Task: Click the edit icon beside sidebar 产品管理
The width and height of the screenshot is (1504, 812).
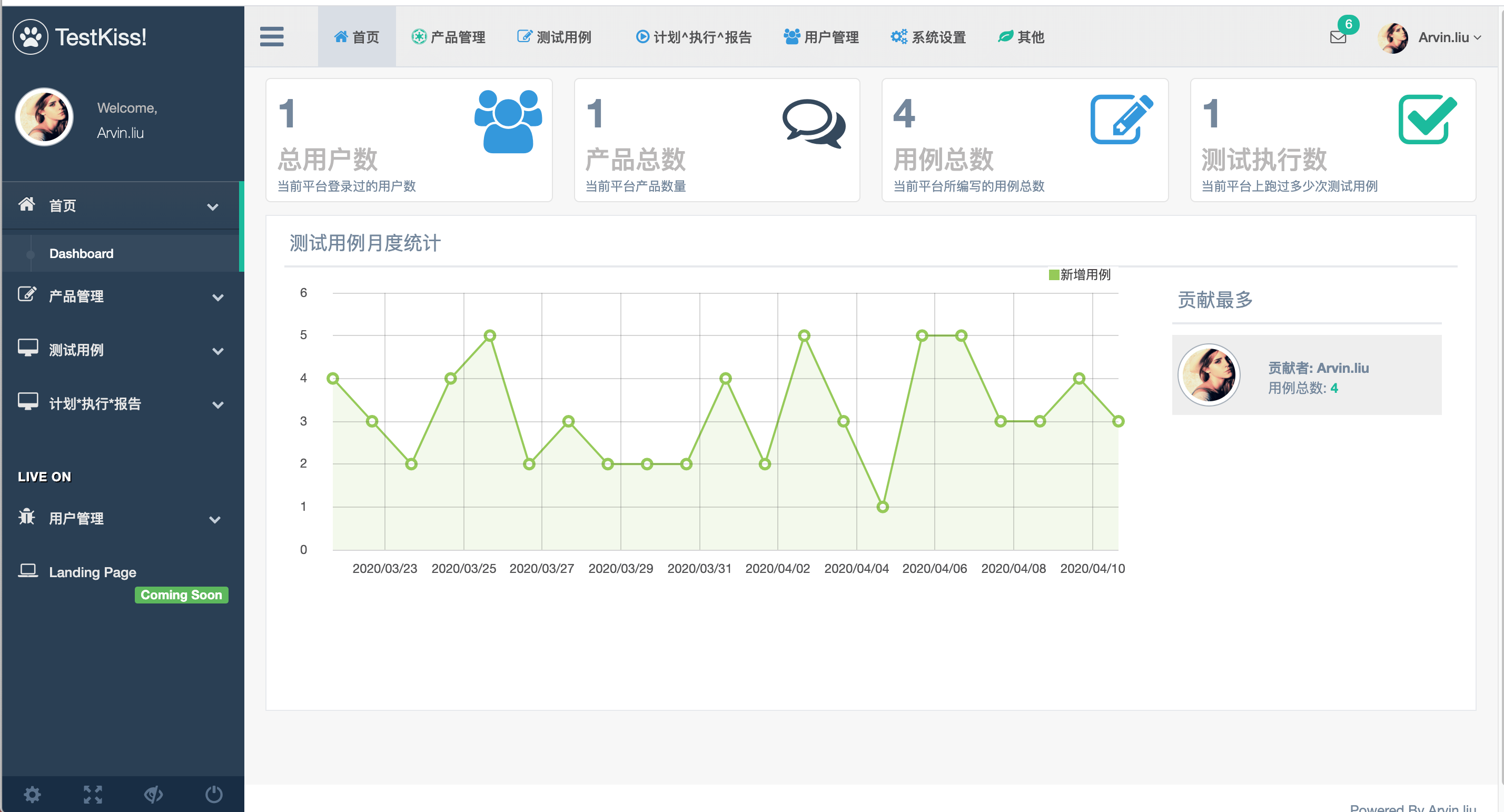Action: point(27,294)
